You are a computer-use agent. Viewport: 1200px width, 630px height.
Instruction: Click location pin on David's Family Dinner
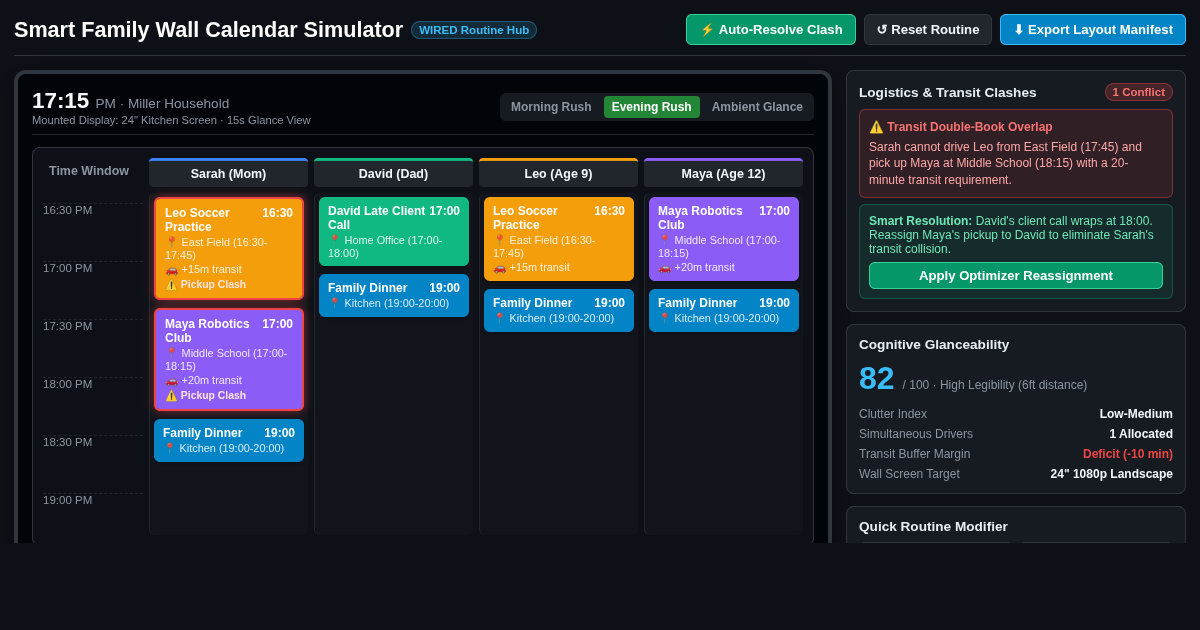pos(334,303)
